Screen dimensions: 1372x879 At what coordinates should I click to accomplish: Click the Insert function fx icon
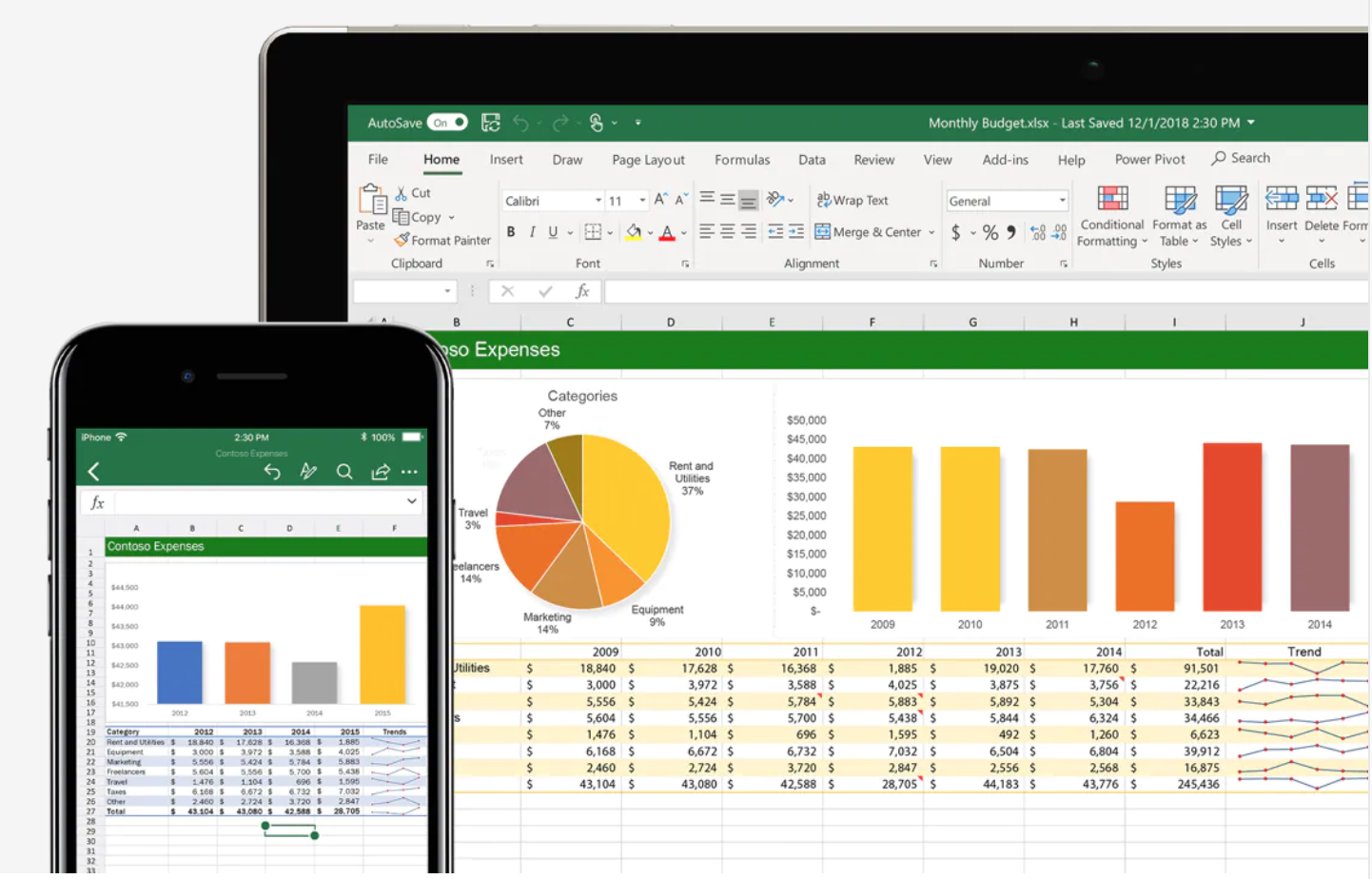[582, 291]
